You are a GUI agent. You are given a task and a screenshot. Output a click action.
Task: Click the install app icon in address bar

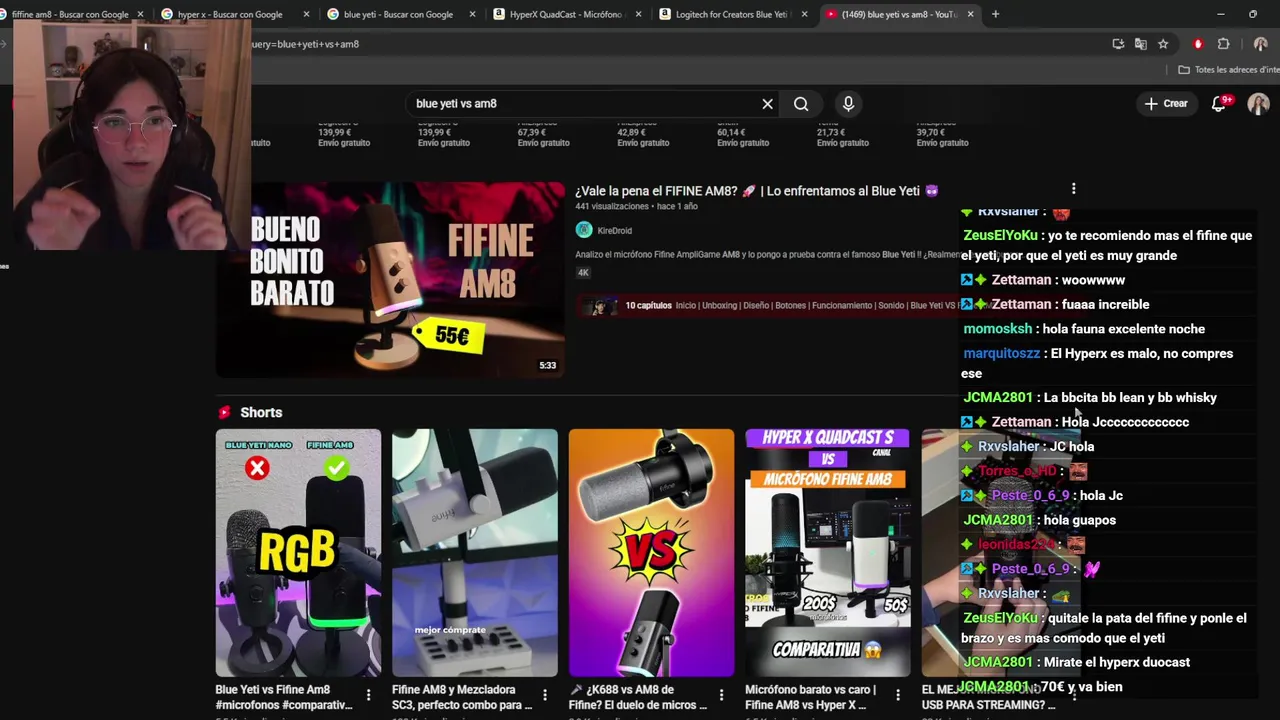pyautogui.click(x=1118, y=44)
